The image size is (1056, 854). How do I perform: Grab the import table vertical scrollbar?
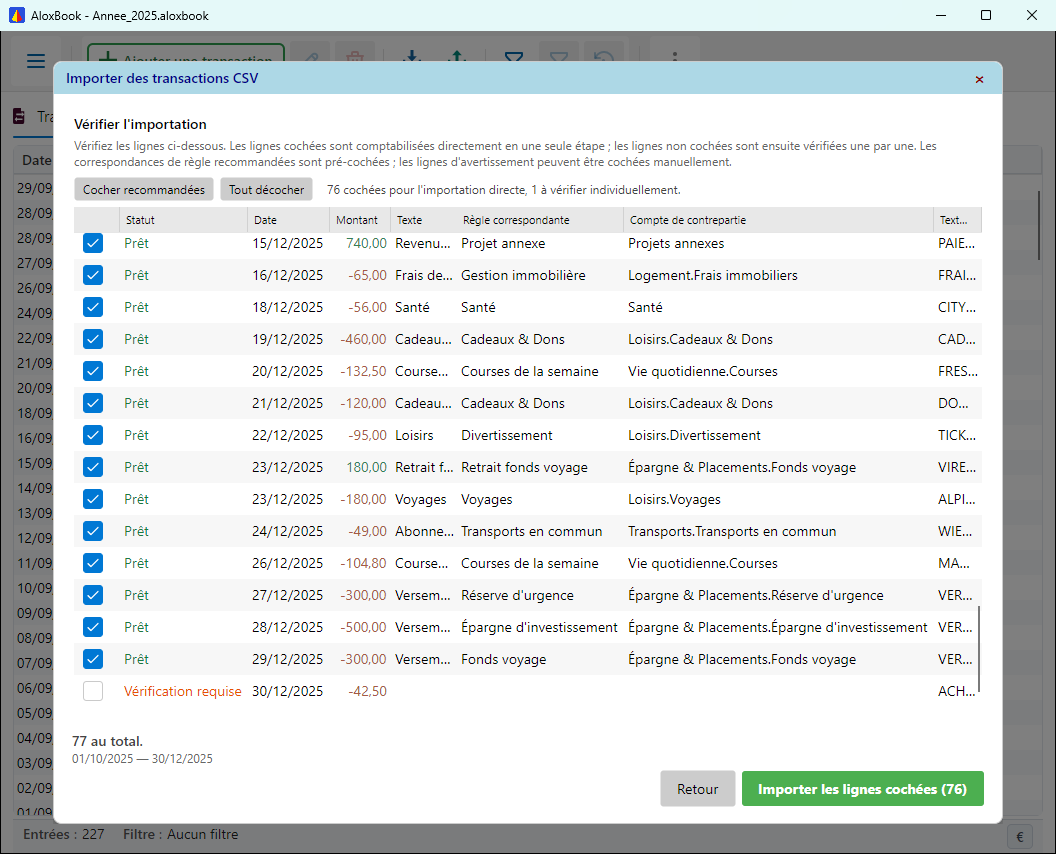[x=979, y=649]
